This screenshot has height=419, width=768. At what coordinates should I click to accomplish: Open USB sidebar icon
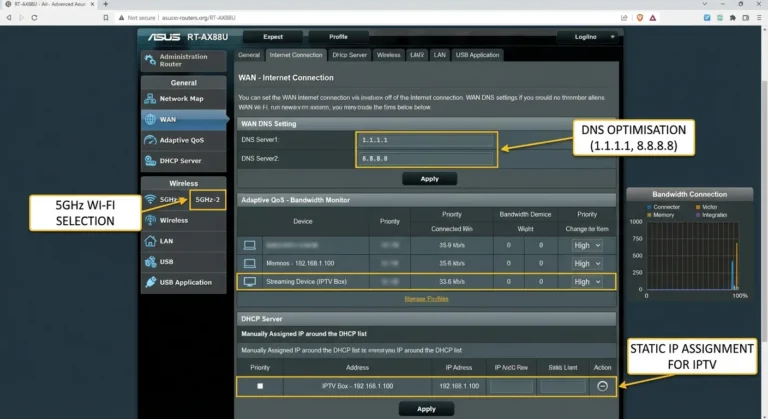point(150,262)
